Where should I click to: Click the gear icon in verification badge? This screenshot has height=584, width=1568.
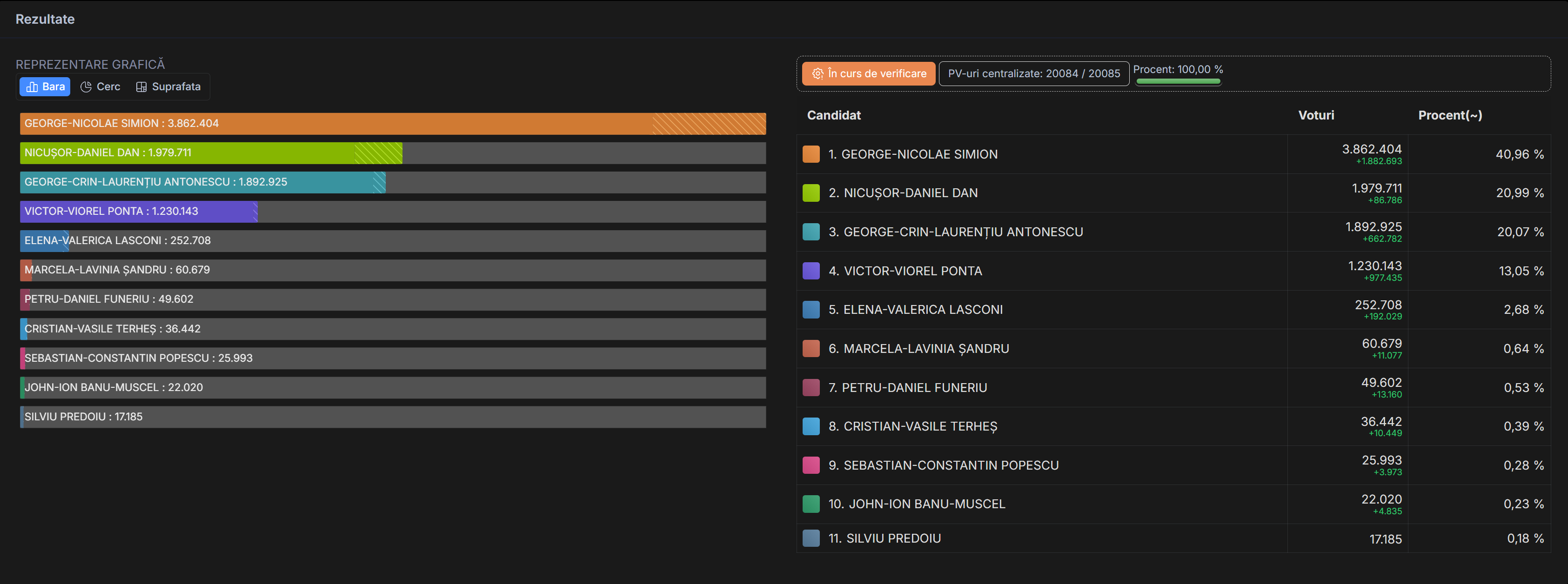(x=818, y=73)
